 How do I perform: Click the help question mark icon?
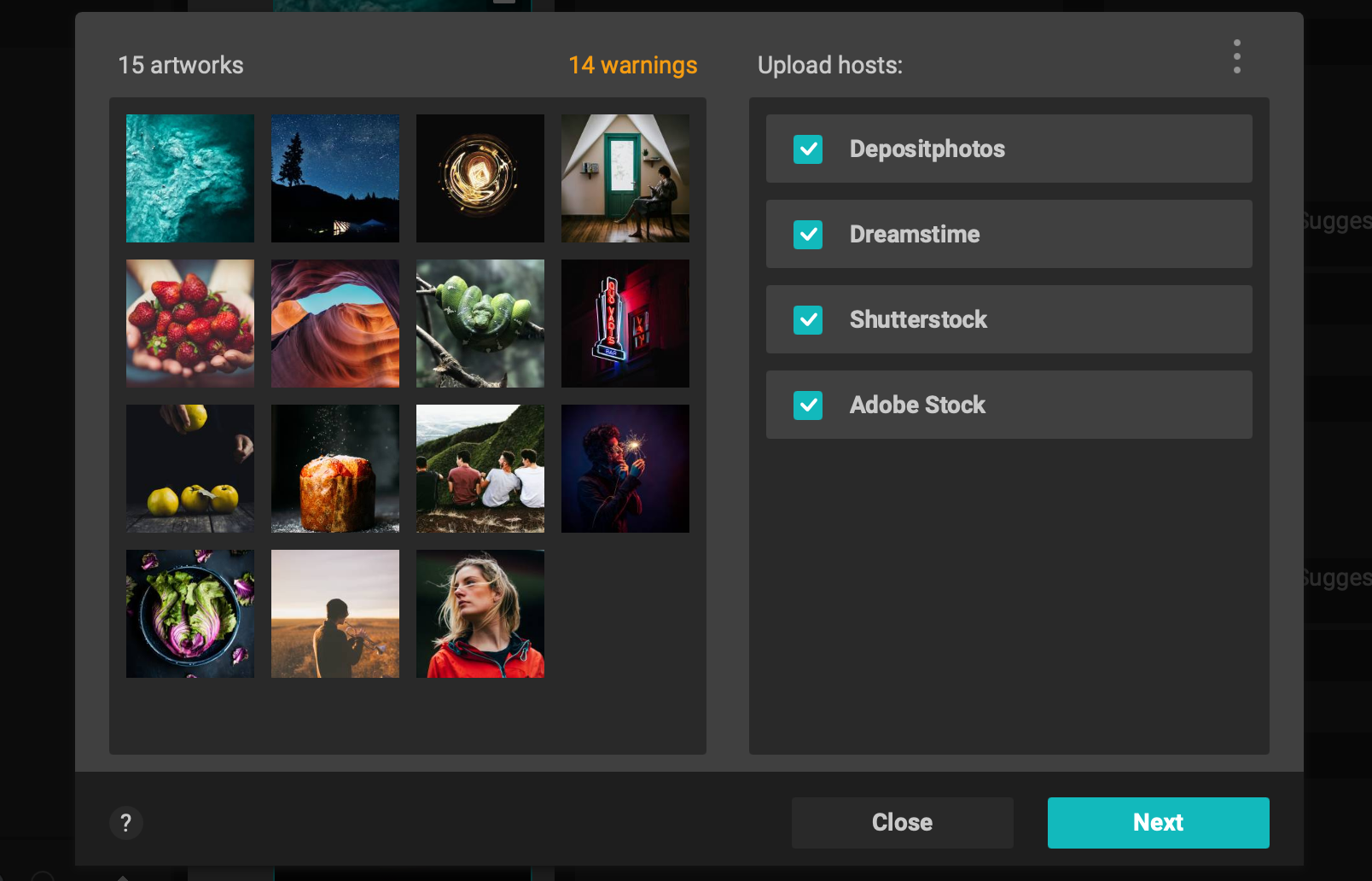tap(126, 823)
